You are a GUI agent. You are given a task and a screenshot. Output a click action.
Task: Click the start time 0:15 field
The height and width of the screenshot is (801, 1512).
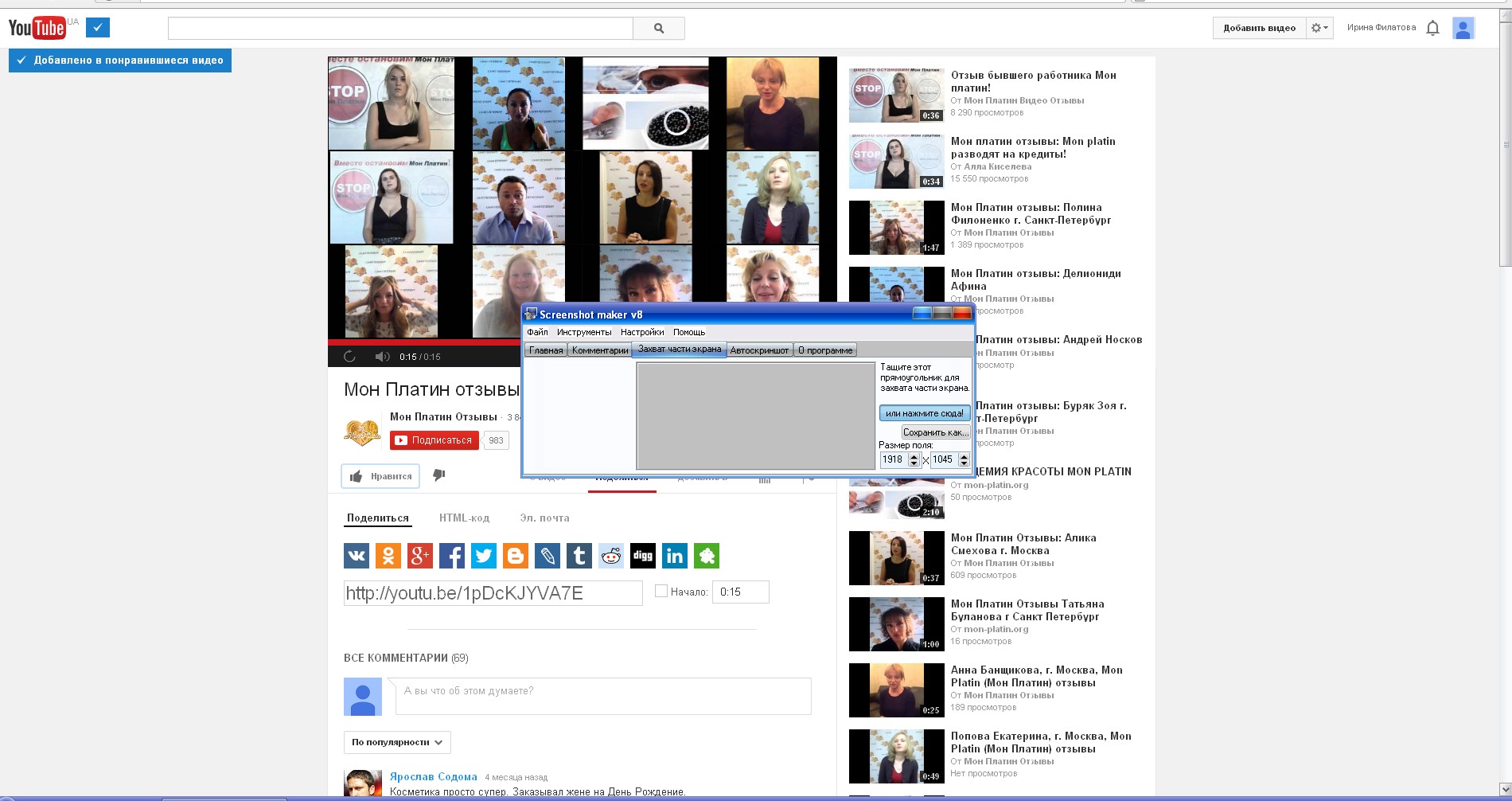click(x=740, y=592)
